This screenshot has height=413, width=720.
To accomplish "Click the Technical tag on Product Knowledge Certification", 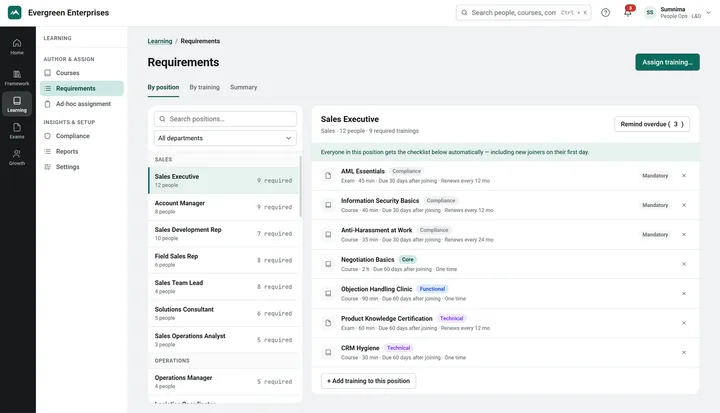I will (451, 318).
